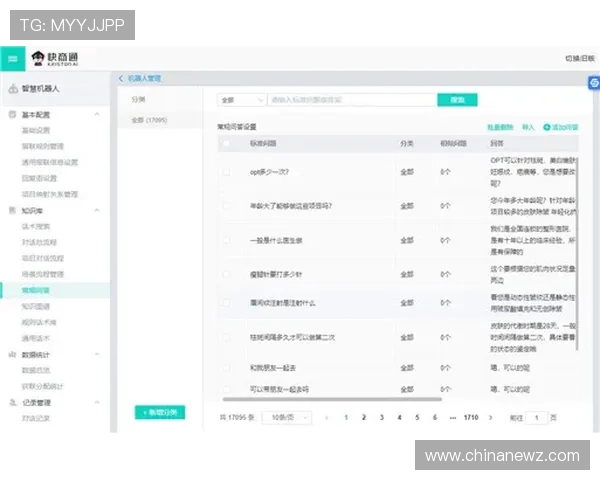The width and height of the screenshot is (600, 480).
Task: Click the 智慧机器人 sidebar header
Action: (56, 89)
